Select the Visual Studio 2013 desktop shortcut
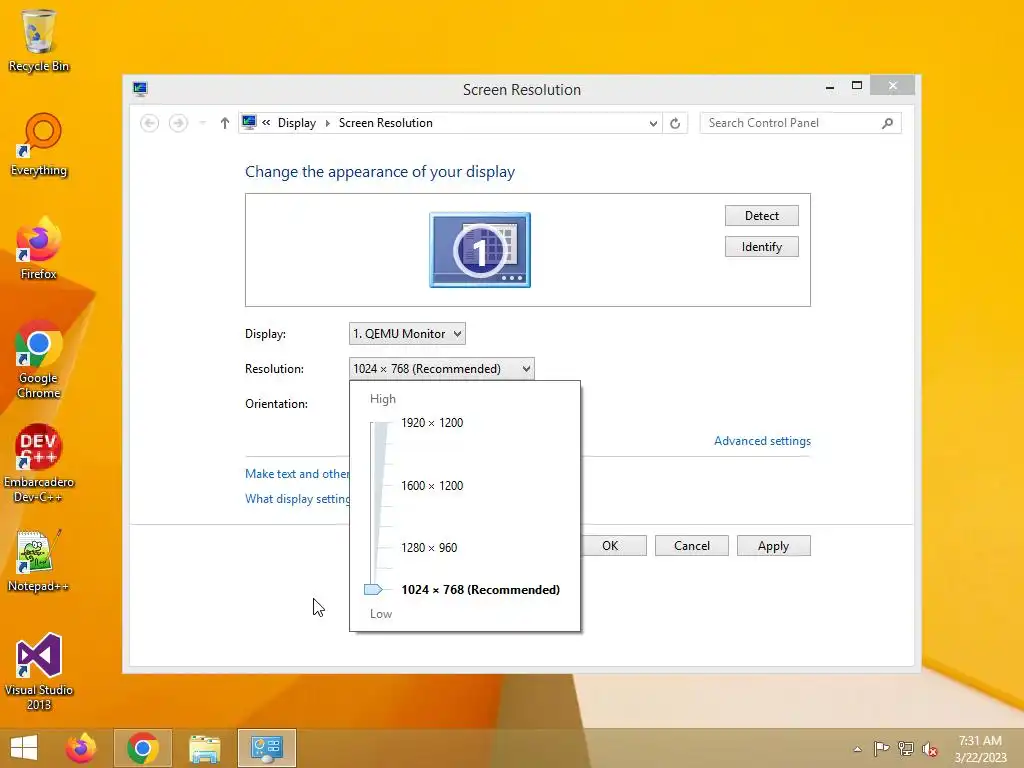 click(39, 671)
